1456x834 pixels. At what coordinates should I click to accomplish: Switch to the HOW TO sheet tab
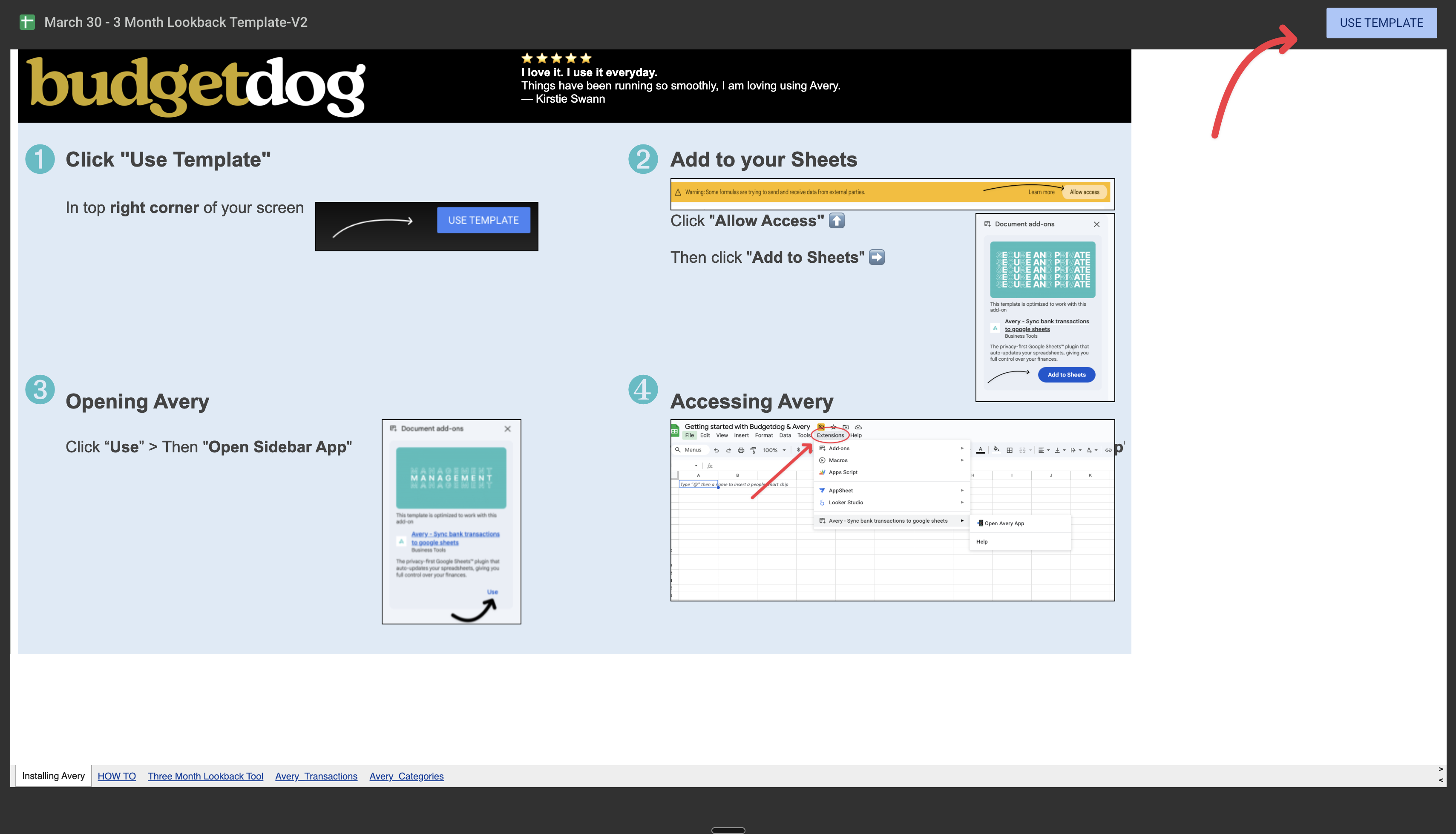tap(117, 776)
